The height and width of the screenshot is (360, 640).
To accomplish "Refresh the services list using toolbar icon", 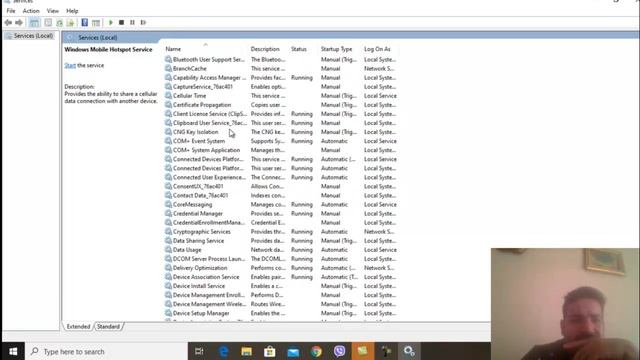I will (59, 22).
